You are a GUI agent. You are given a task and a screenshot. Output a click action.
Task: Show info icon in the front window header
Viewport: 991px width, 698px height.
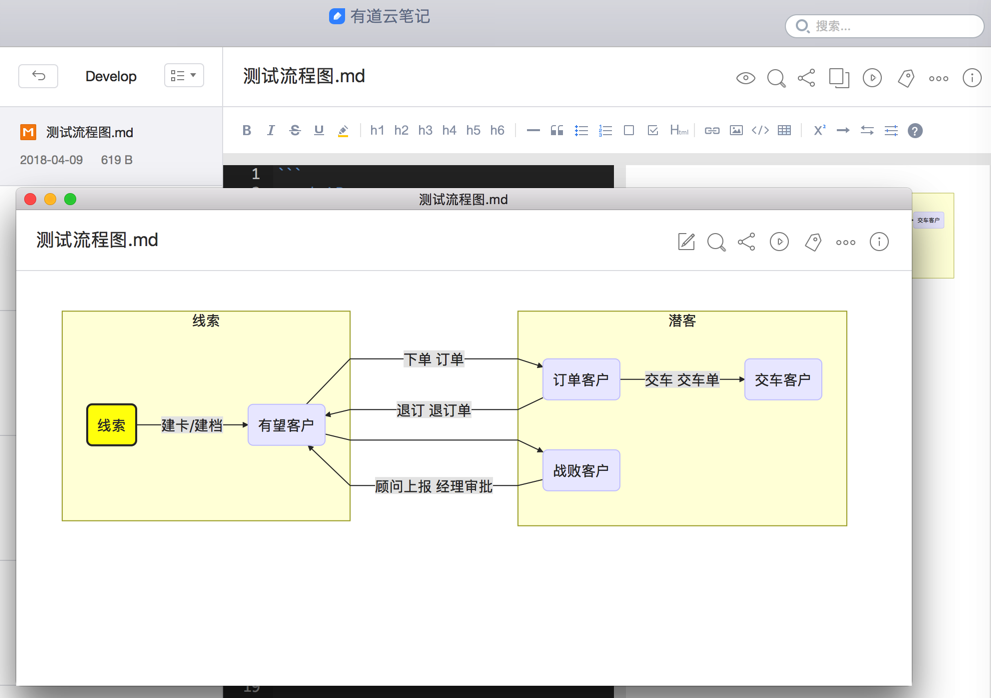click(879, 242)
